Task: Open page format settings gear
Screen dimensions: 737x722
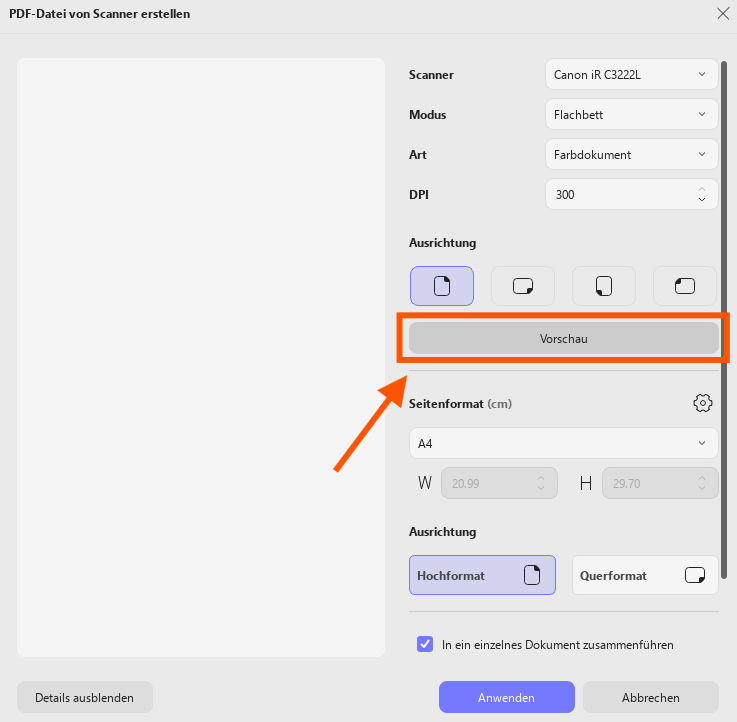Action: tap(702, 403)
